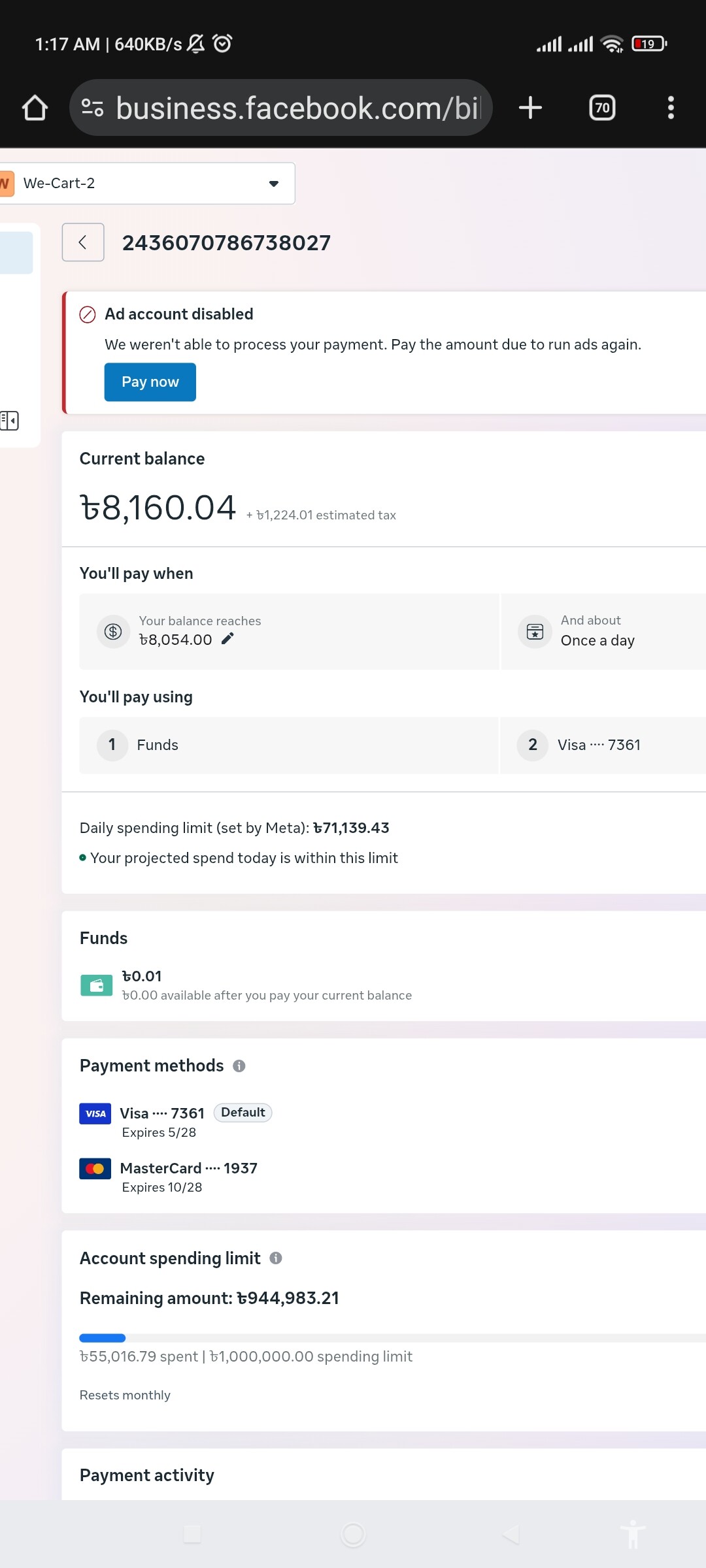706x1568 pixels.
Task: Go back using the chevron arrow button
Action: click(x=83, y=242)
